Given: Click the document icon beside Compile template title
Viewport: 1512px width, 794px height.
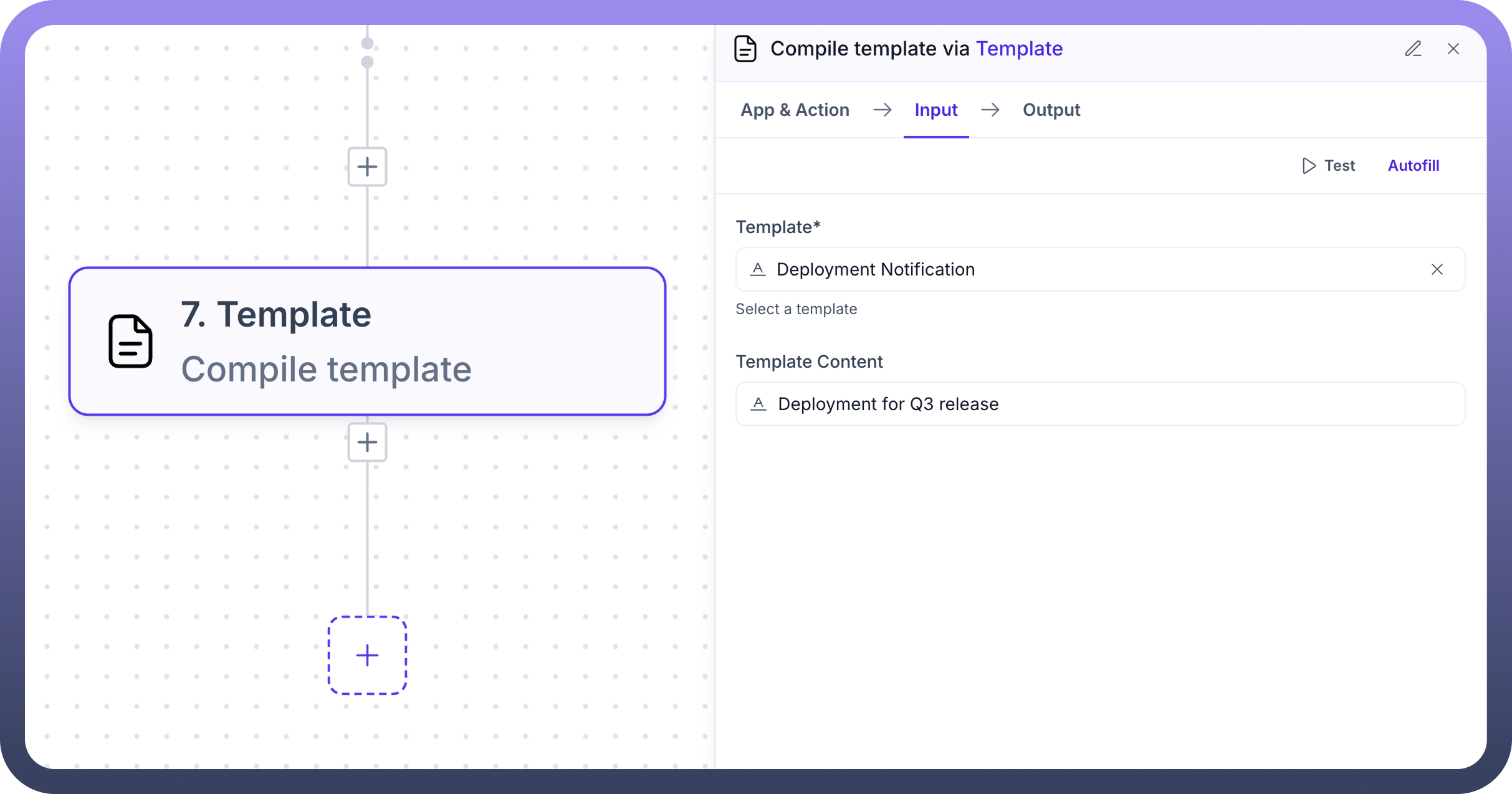Looking at the screenshot, I should 745,49.
